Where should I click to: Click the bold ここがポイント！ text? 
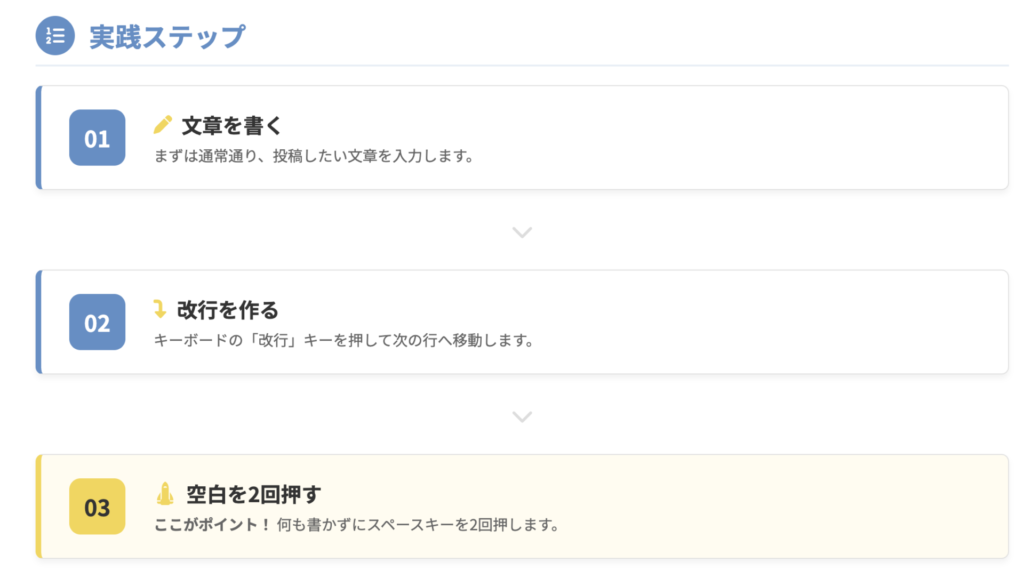point(213,525)
